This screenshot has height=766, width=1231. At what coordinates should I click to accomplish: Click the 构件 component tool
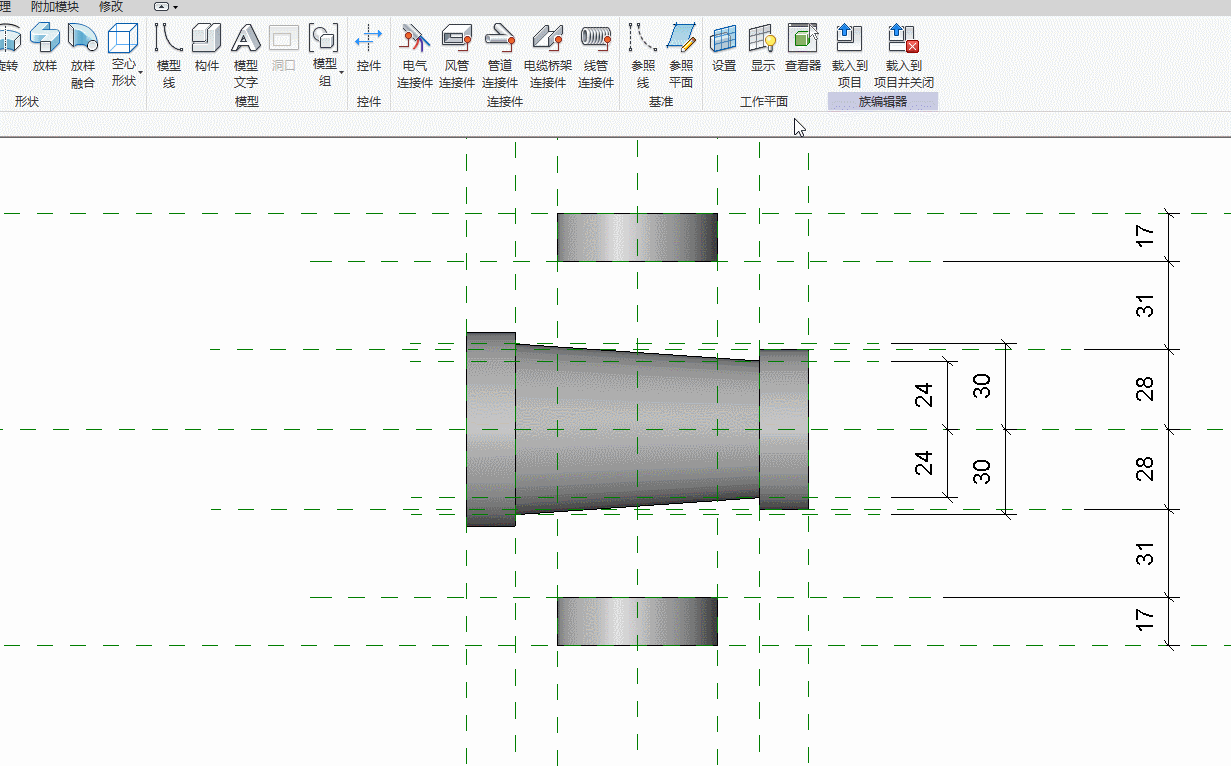point(207,48)
